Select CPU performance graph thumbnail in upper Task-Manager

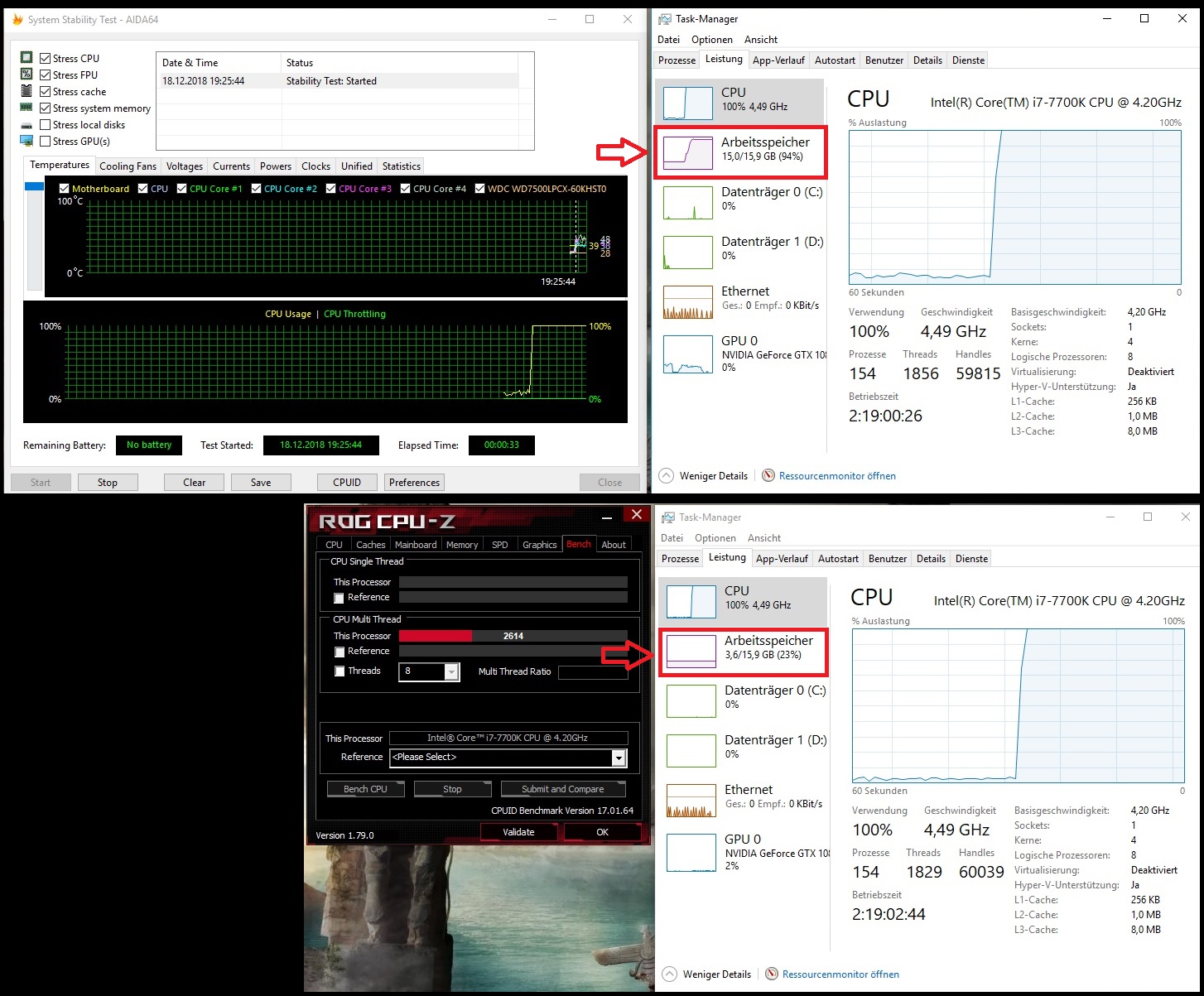point(687,103)
